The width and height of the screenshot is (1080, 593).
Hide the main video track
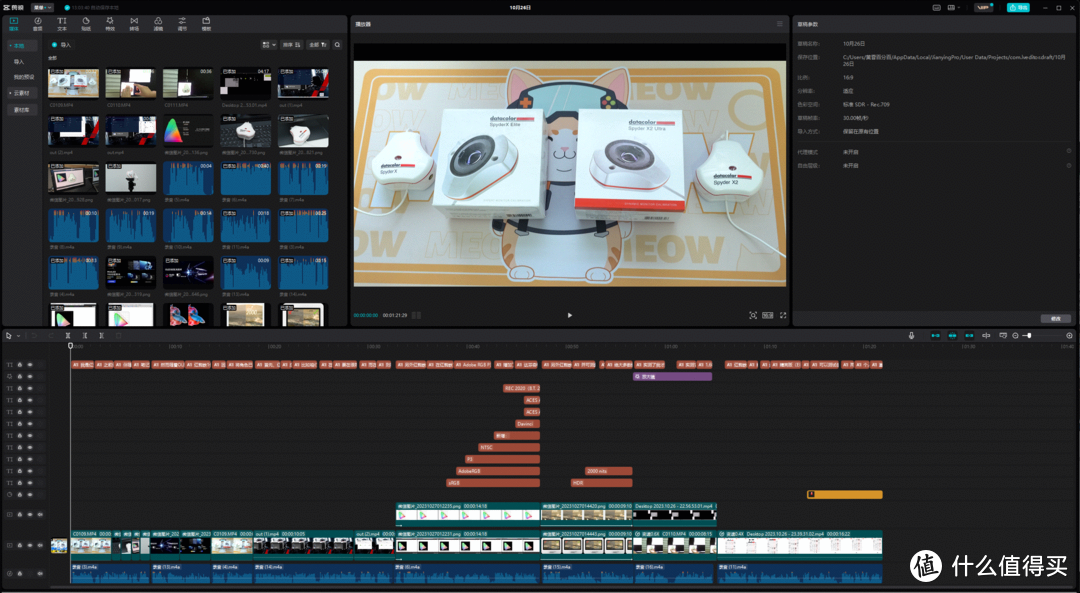click(30, 545)
